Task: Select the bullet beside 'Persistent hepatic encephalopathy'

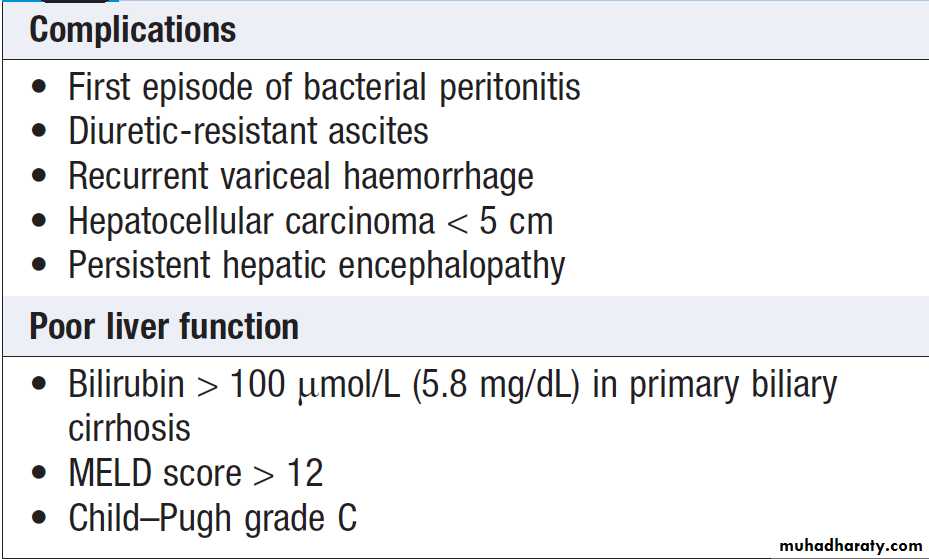Action: [39, 266]
